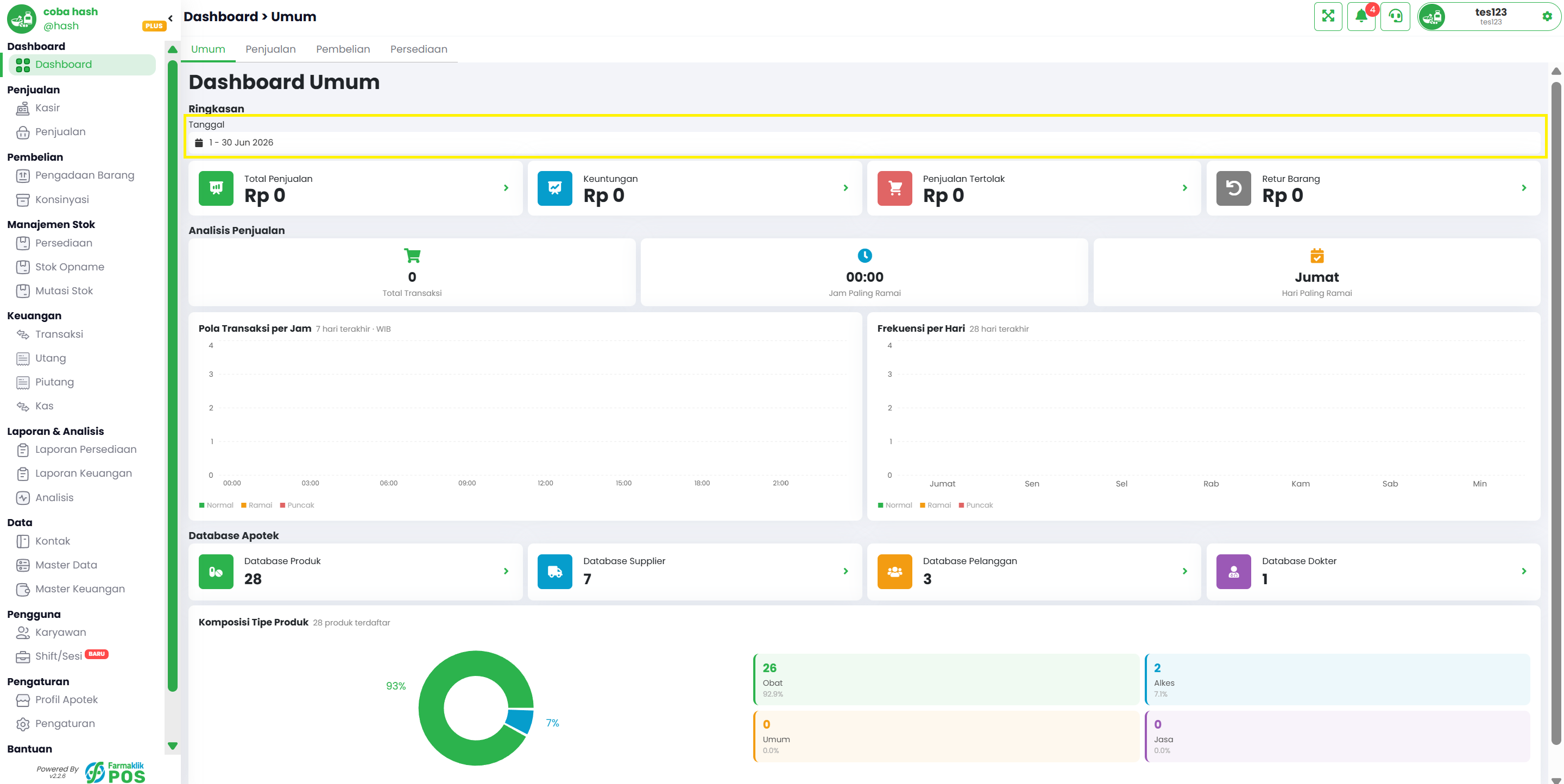Switch to the Persediaan tab
The height and width of the screenshot is (784, 1564).
point(419,49)
